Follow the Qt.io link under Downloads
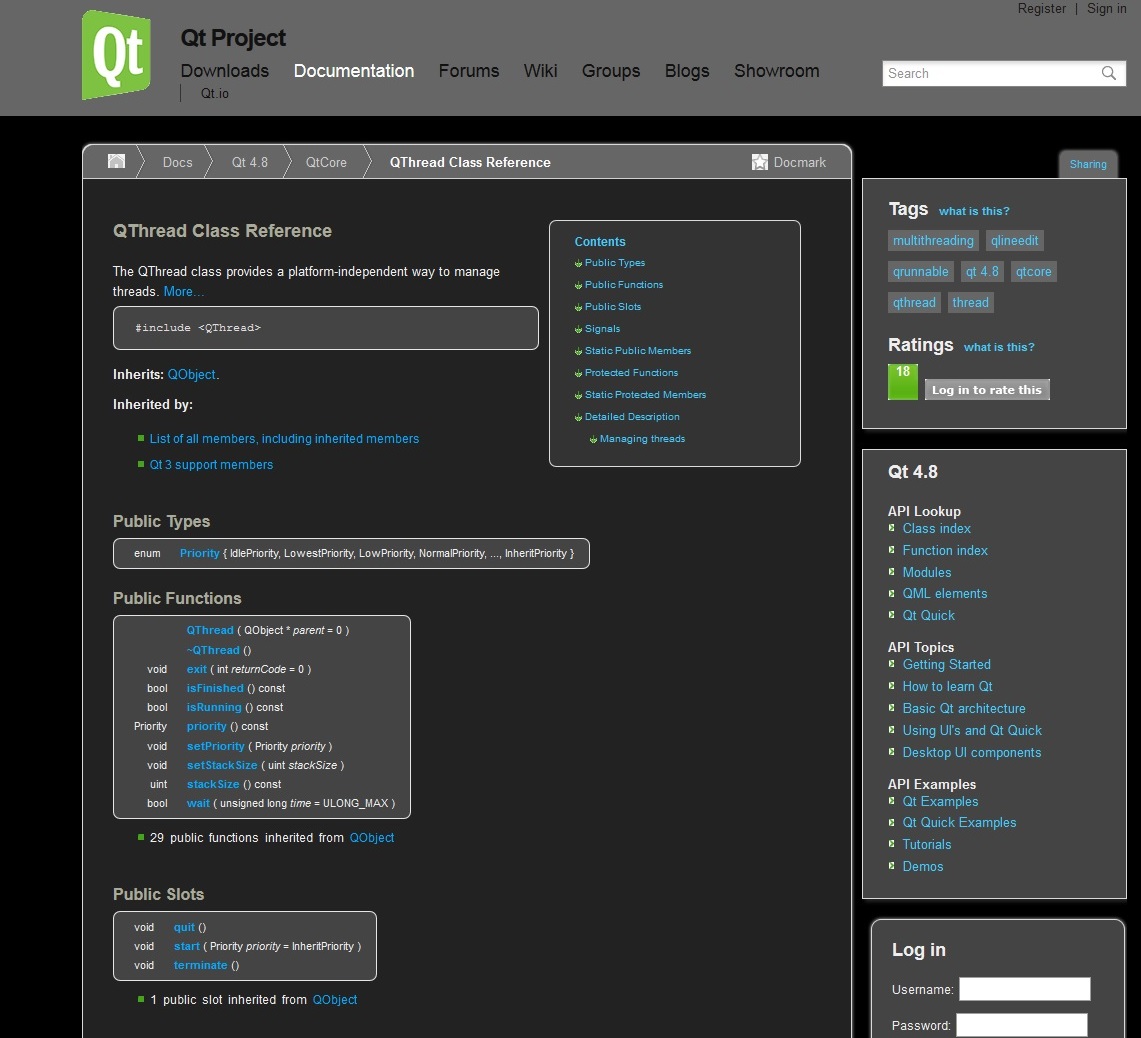The width and height of the screenshot is (1141, 1038). click(215, 93)
